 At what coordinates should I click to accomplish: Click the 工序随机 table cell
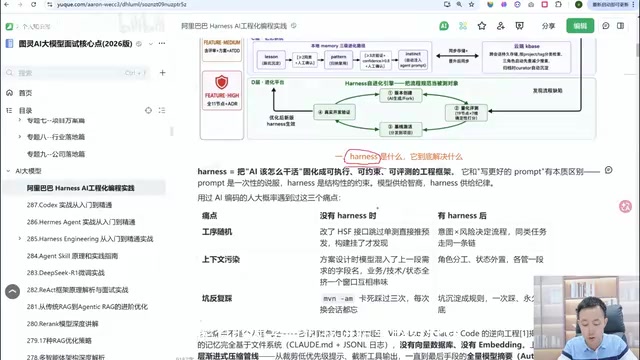tap(217, 232)
